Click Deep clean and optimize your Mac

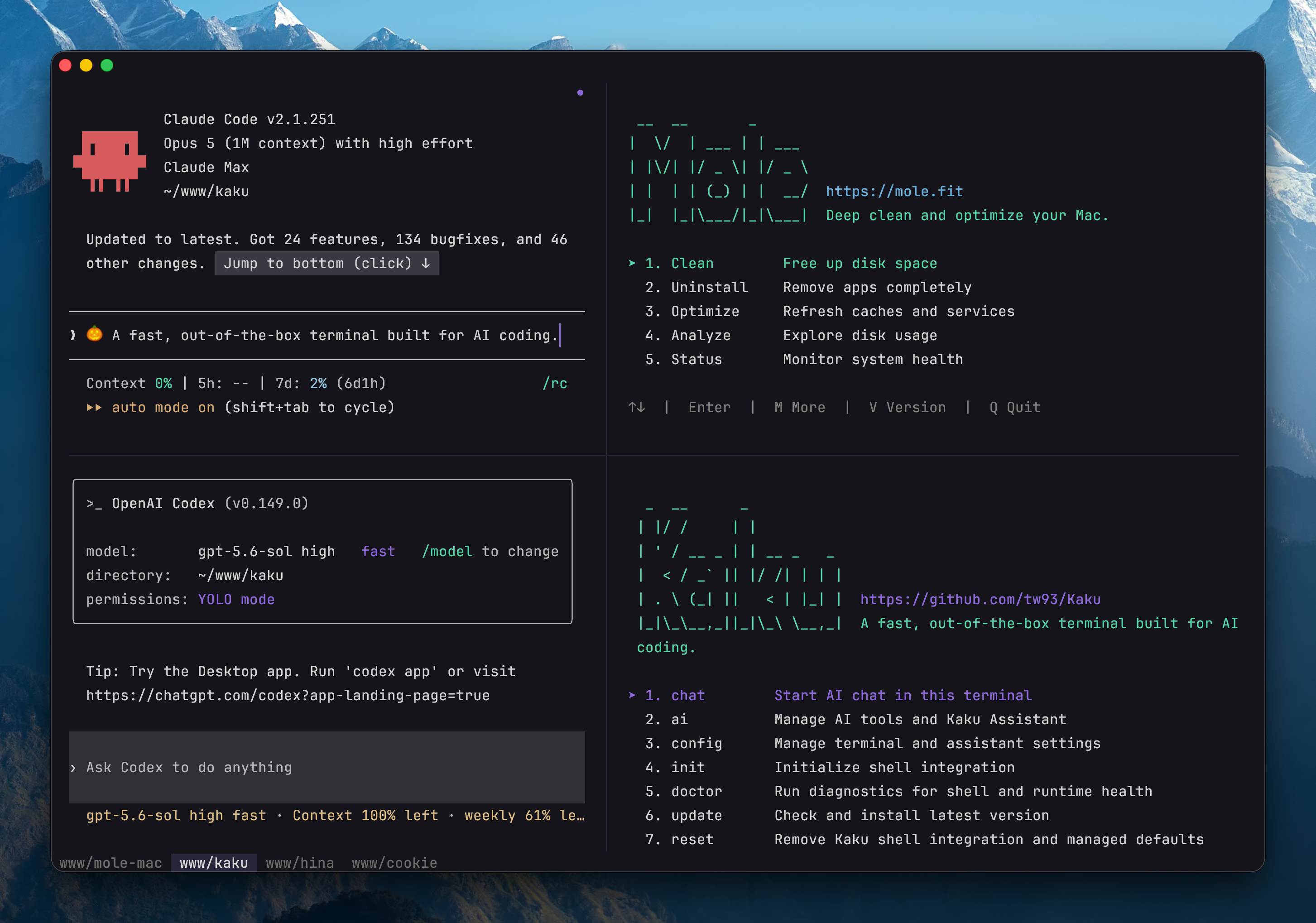(967, 216)
